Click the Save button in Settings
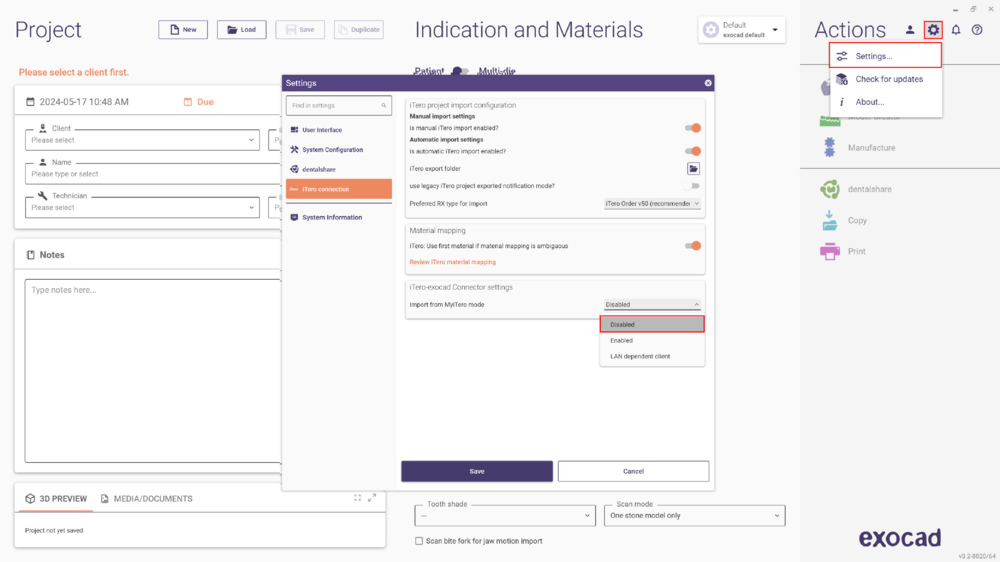 tap(477, 471)
